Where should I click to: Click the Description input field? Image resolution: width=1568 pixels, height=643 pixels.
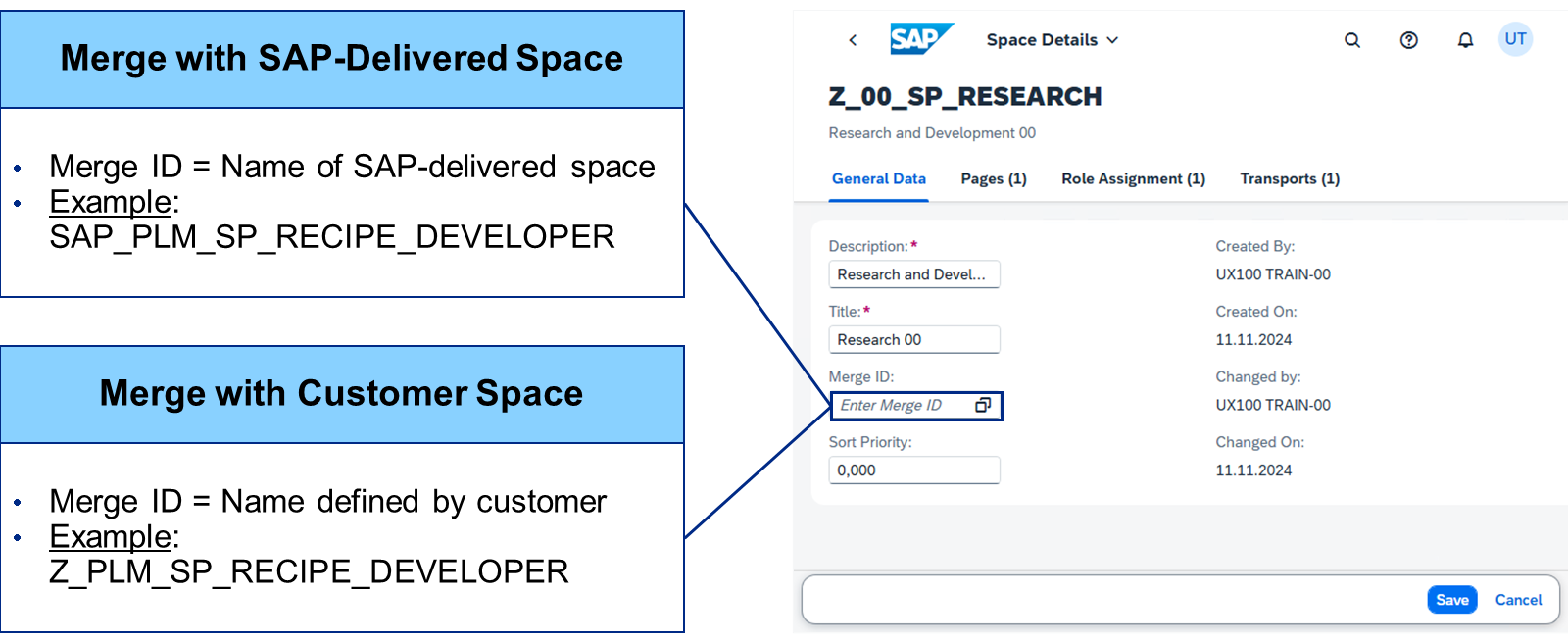[x=914, y=274]
